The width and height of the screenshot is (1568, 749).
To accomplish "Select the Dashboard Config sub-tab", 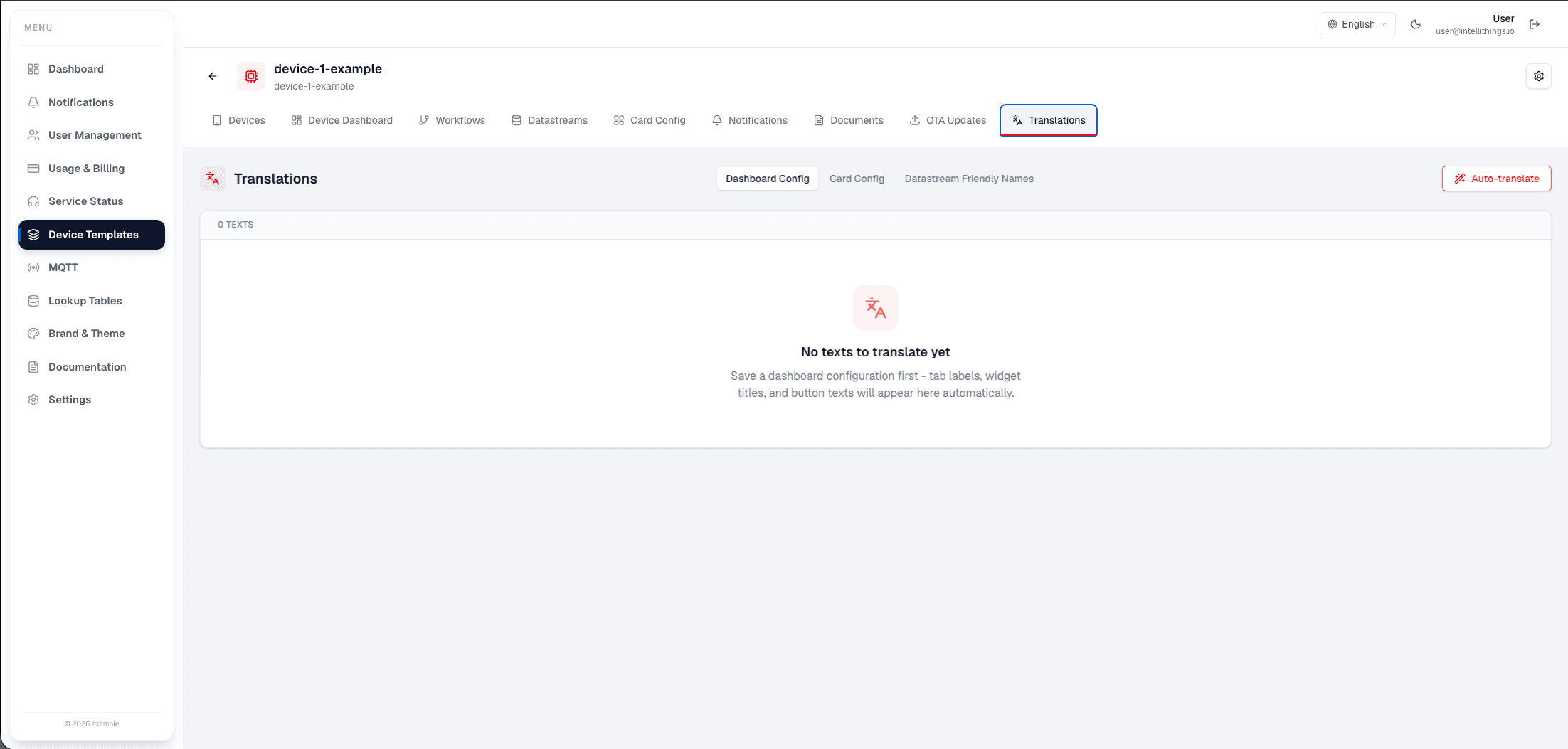I will tap(768, 179).
